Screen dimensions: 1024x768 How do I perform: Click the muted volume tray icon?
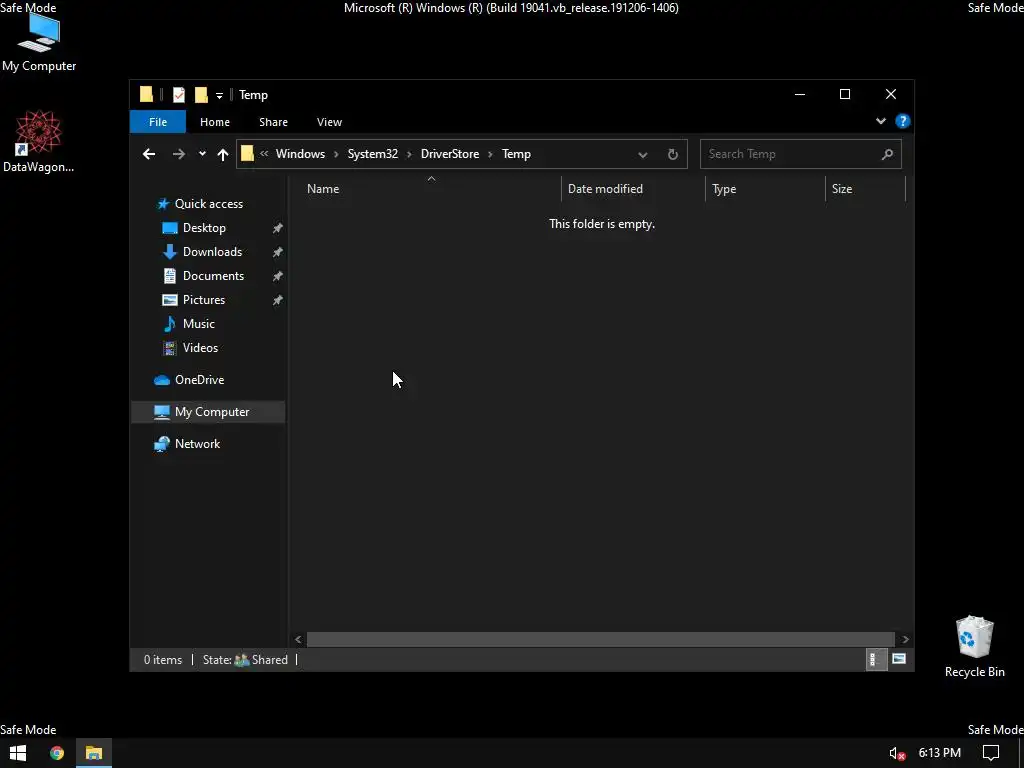[897, 754]
